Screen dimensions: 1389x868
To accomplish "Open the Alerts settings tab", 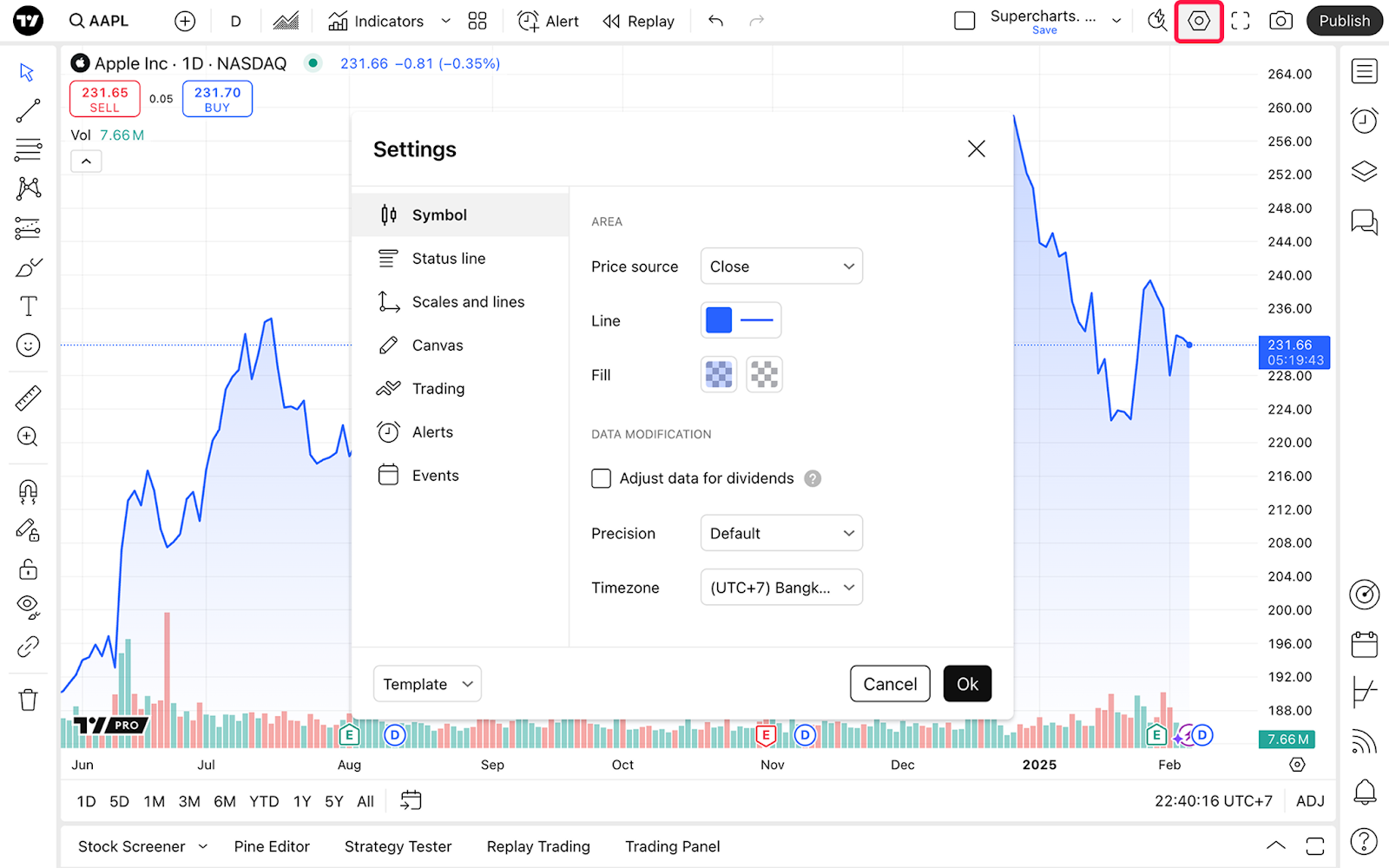I will [460, 431].
